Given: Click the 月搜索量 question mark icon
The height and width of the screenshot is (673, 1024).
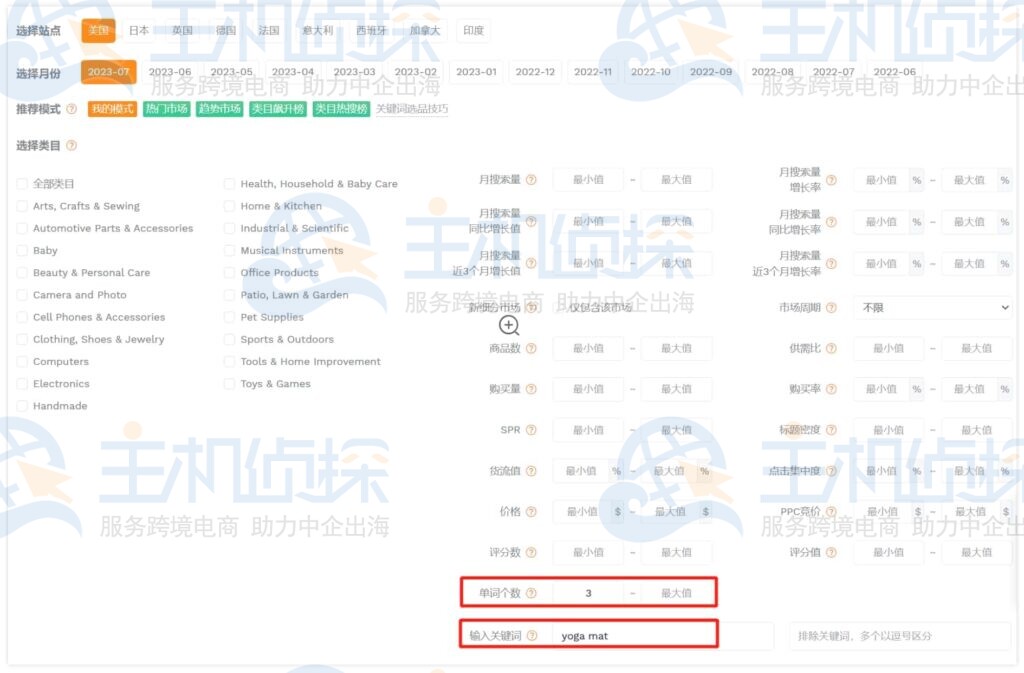Looking at the screenshot, I should [x=531, y=178].
